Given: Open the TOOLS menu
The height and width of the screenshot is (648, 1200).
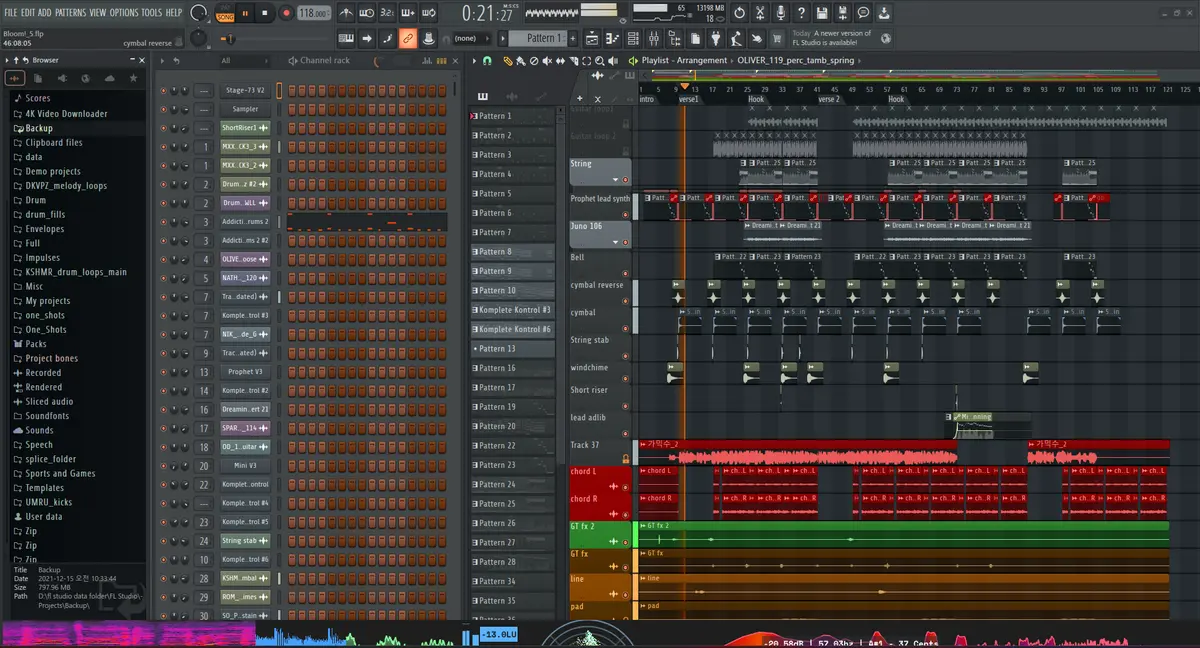Looking at the screenshot, I should click(151, 12).
